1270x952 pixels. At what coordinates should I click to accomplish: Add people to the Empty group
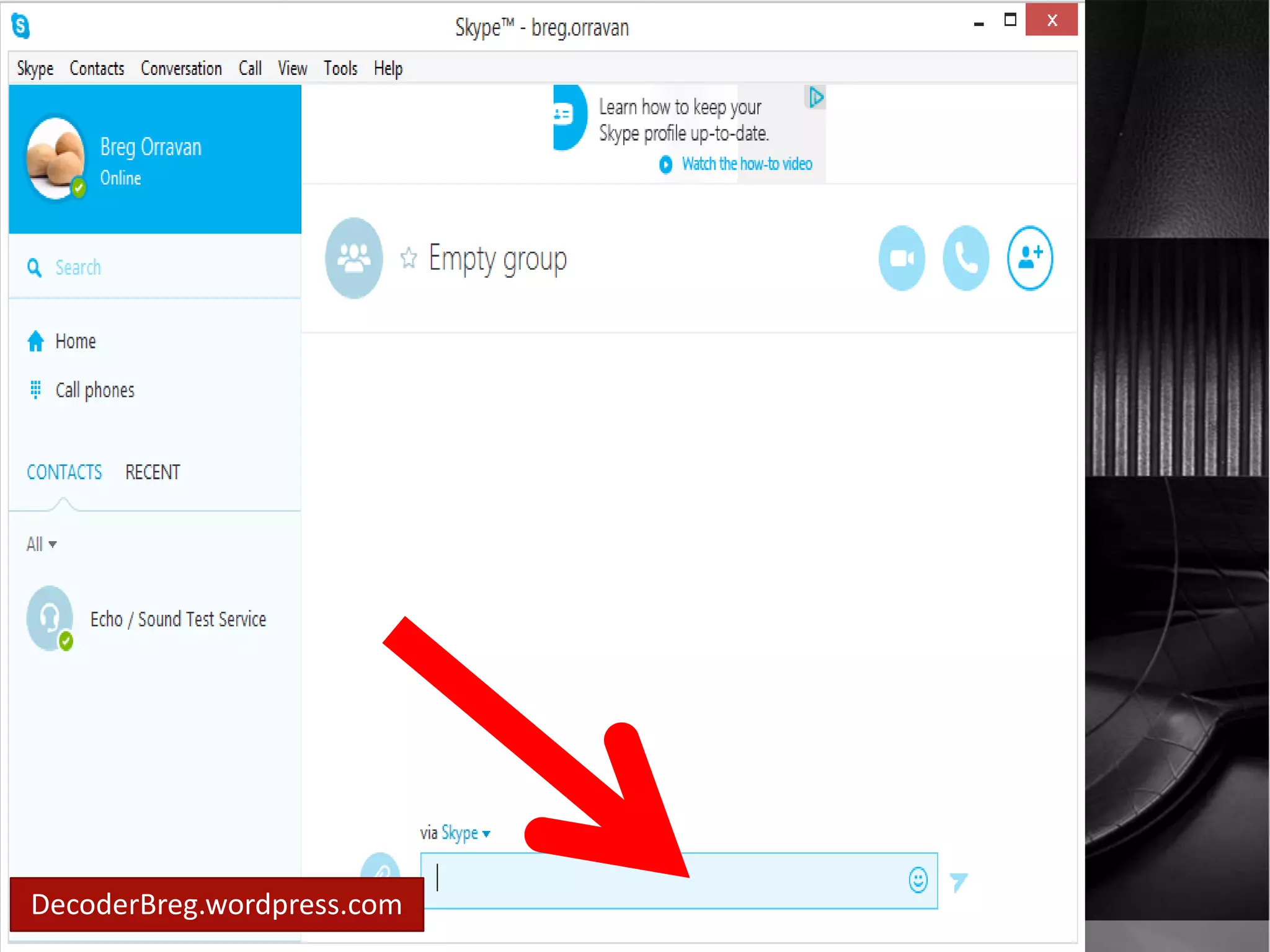(x=1029, y=258)
